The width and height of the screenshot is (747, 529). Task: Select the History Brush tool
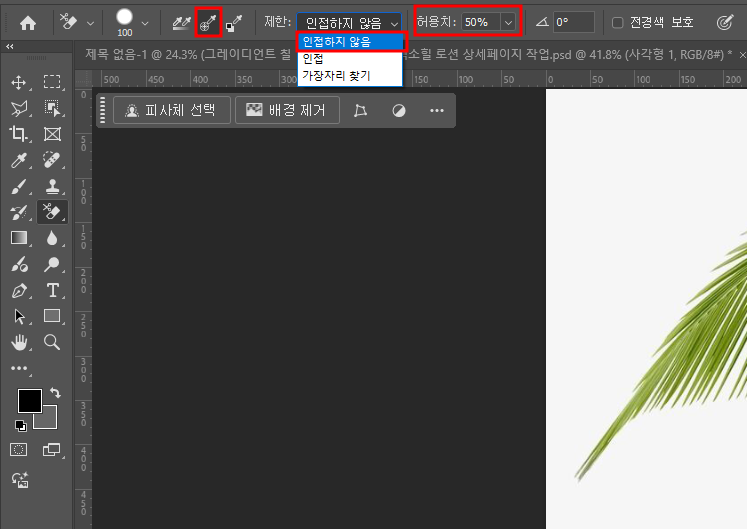[19, 212]
